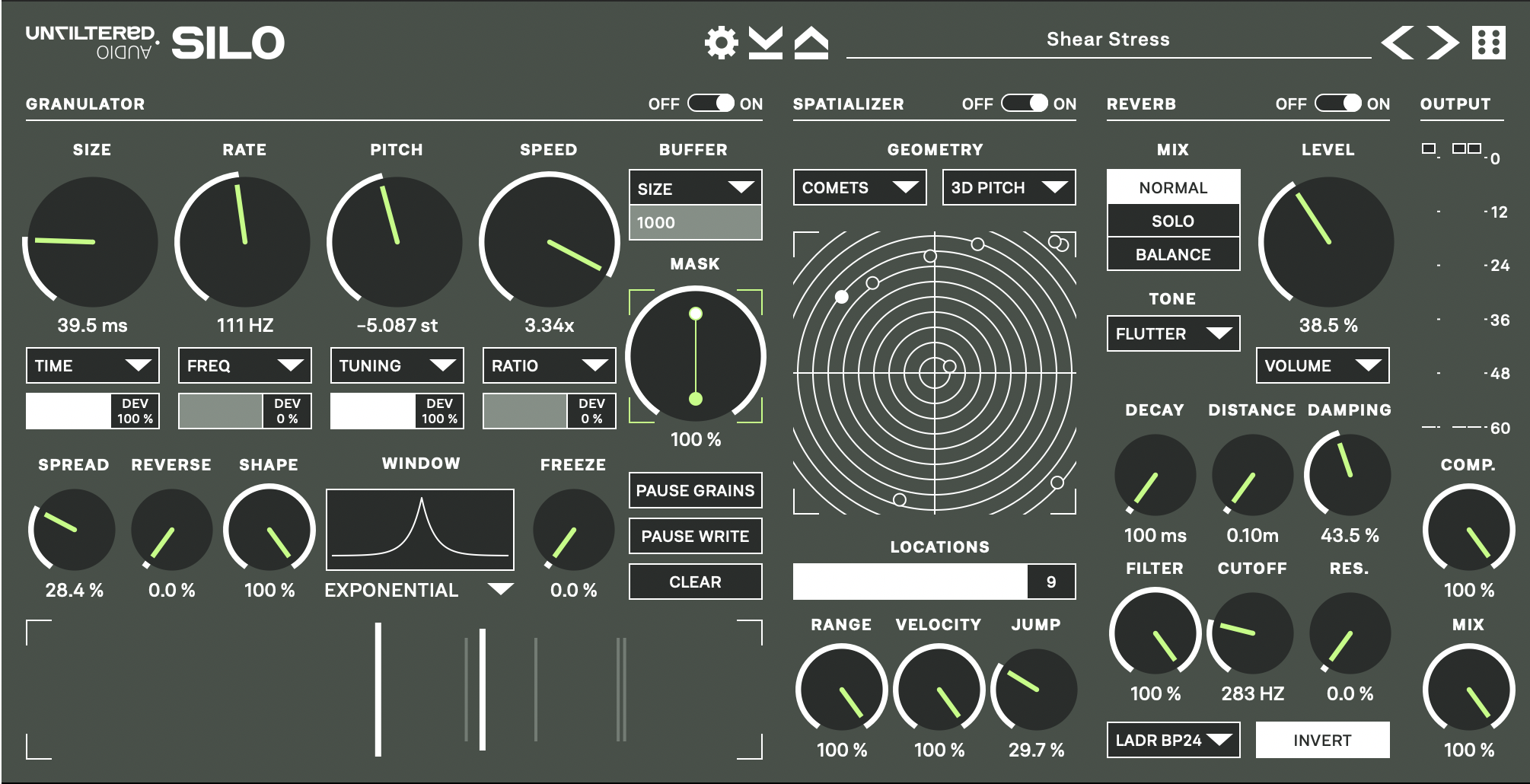Click the buffer SIZE value field showing 1000
The height and width of the screenshot is (784, 1530).
(x=695, y=223)
